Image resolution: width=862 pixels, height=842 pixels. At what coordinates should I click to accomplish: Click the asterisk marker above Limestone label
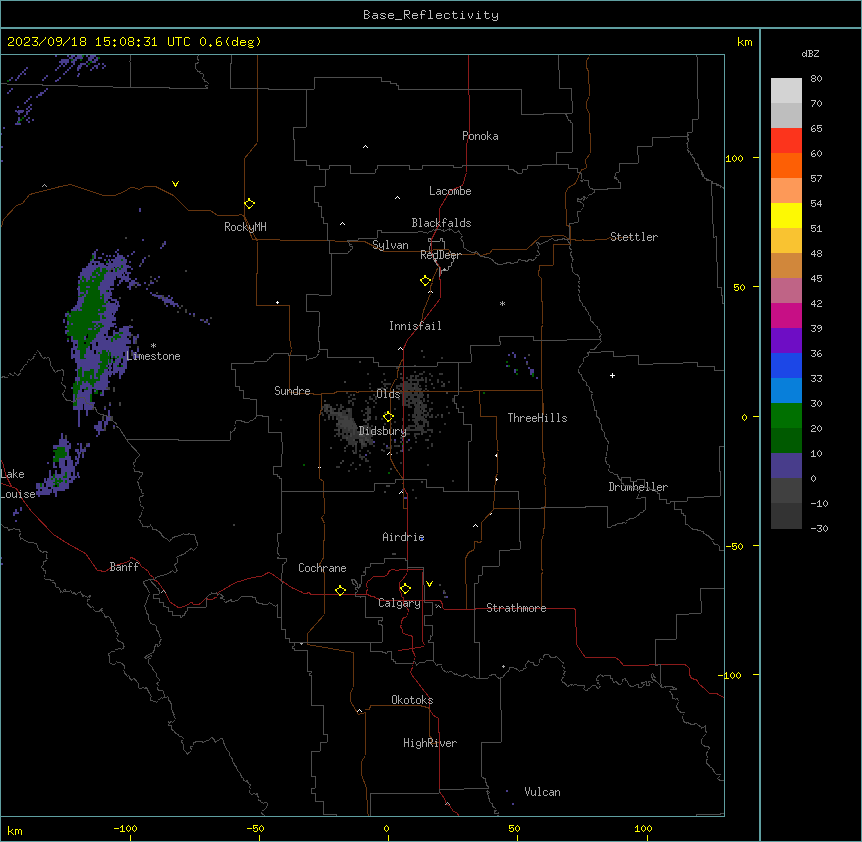coord(153,346)
